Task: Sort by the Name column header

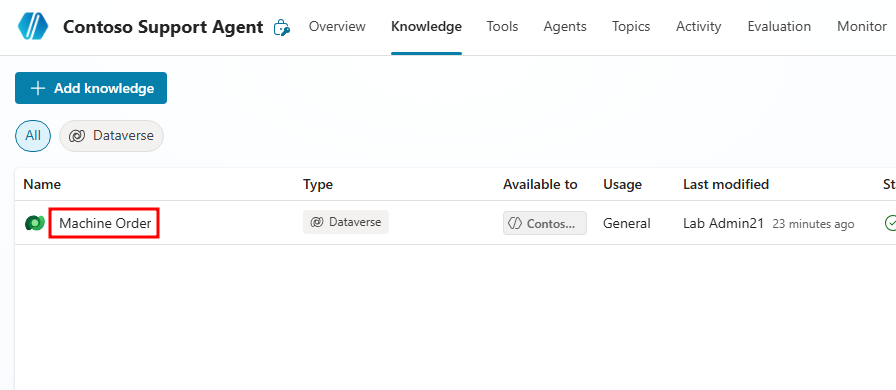Action: [x=42, y=184]
